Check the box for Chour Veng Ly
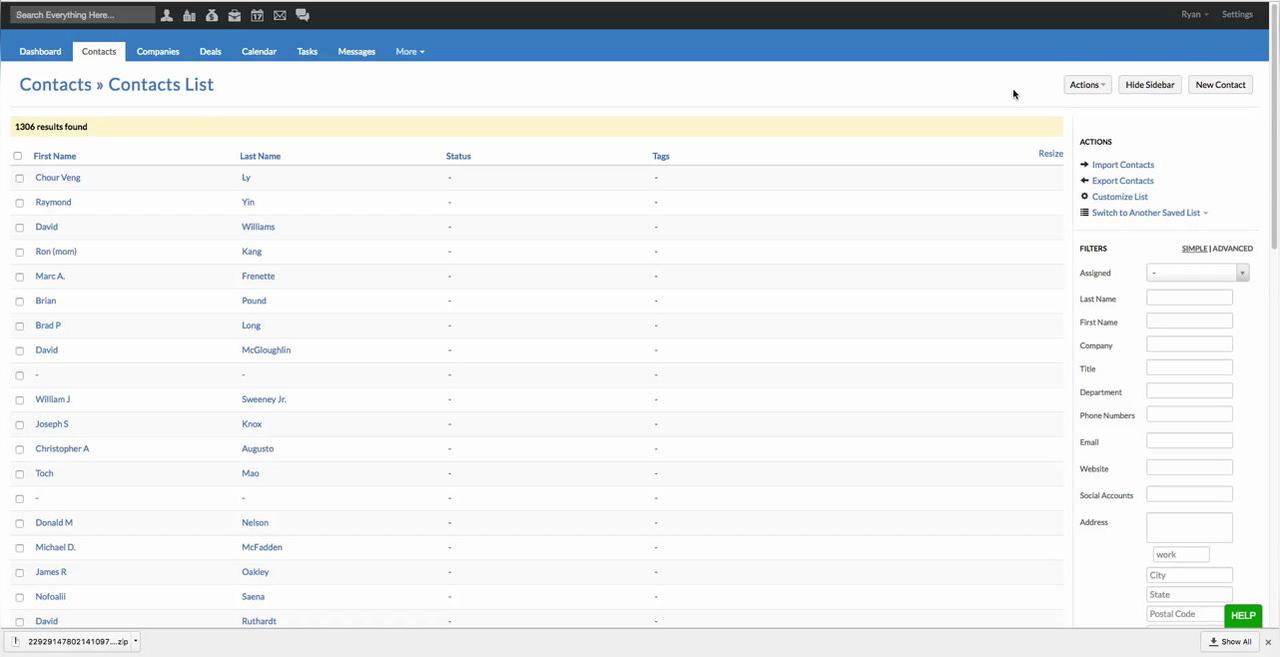 pyautogui.click(x=19, y=178)
